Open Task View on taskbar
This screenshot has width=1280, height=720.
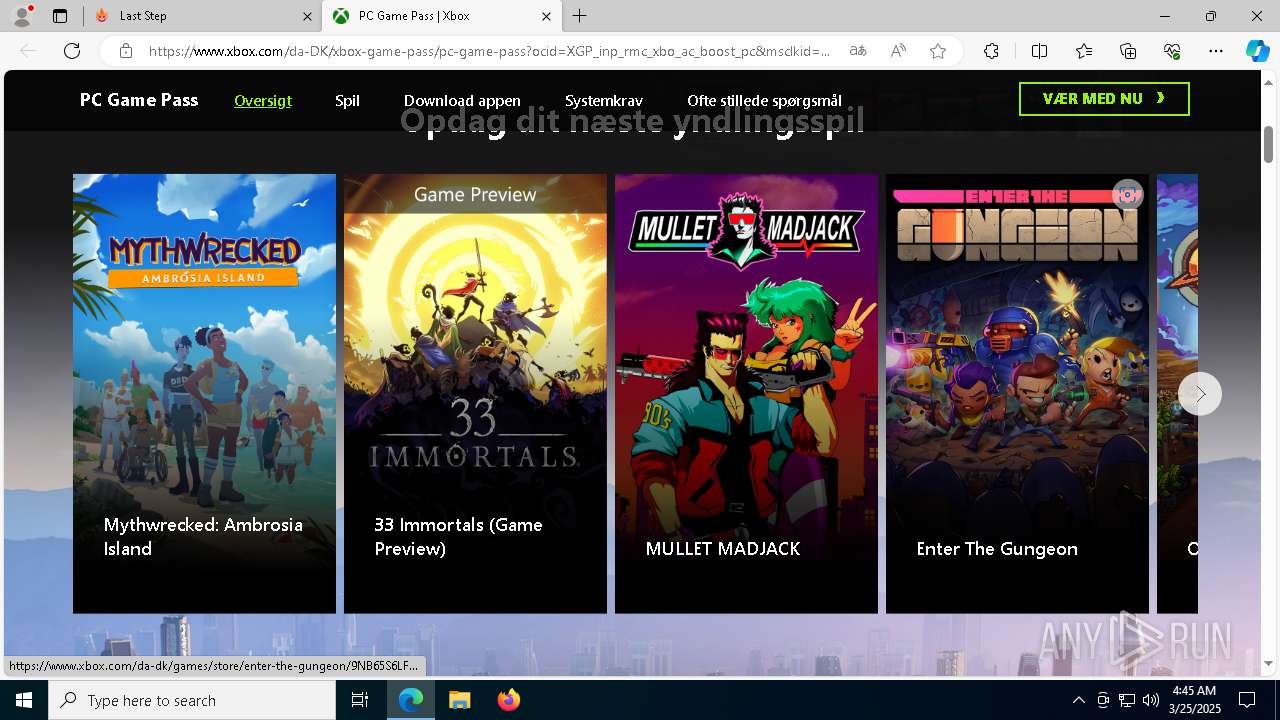tap(360, 700)
